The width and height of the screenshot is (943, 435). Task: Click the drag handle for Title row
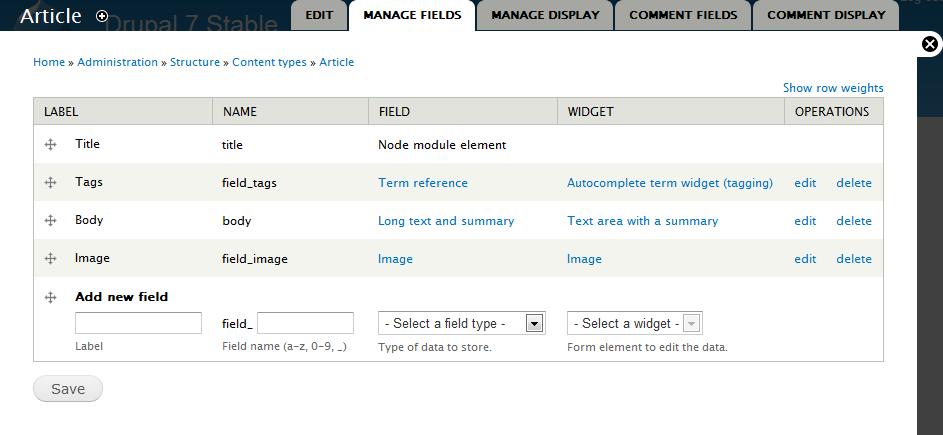coord(51,144)
